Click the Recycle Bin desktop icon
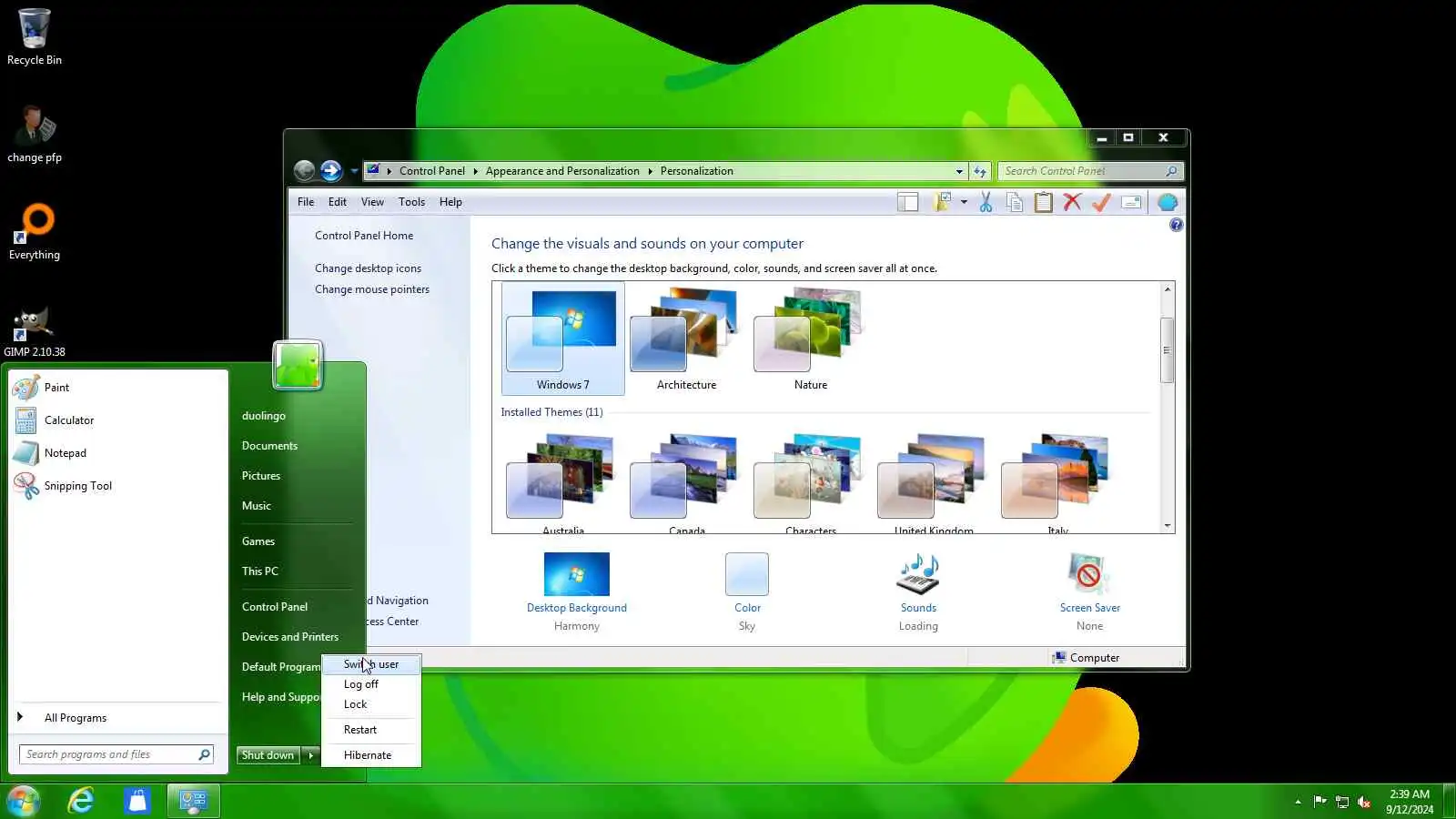This screenshot has height=819, width=1456. (35, 37)
